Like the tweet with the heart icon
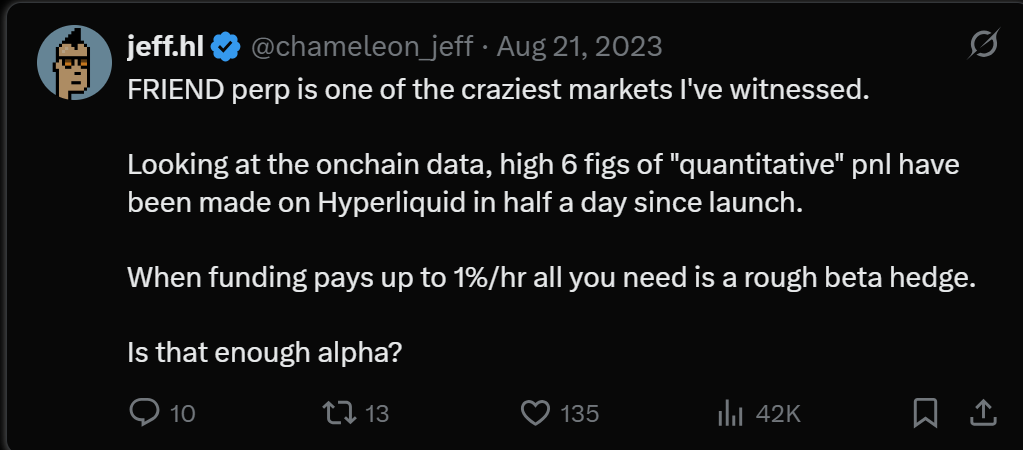The width and height of the screenshot is (1023, 450). 536,413
